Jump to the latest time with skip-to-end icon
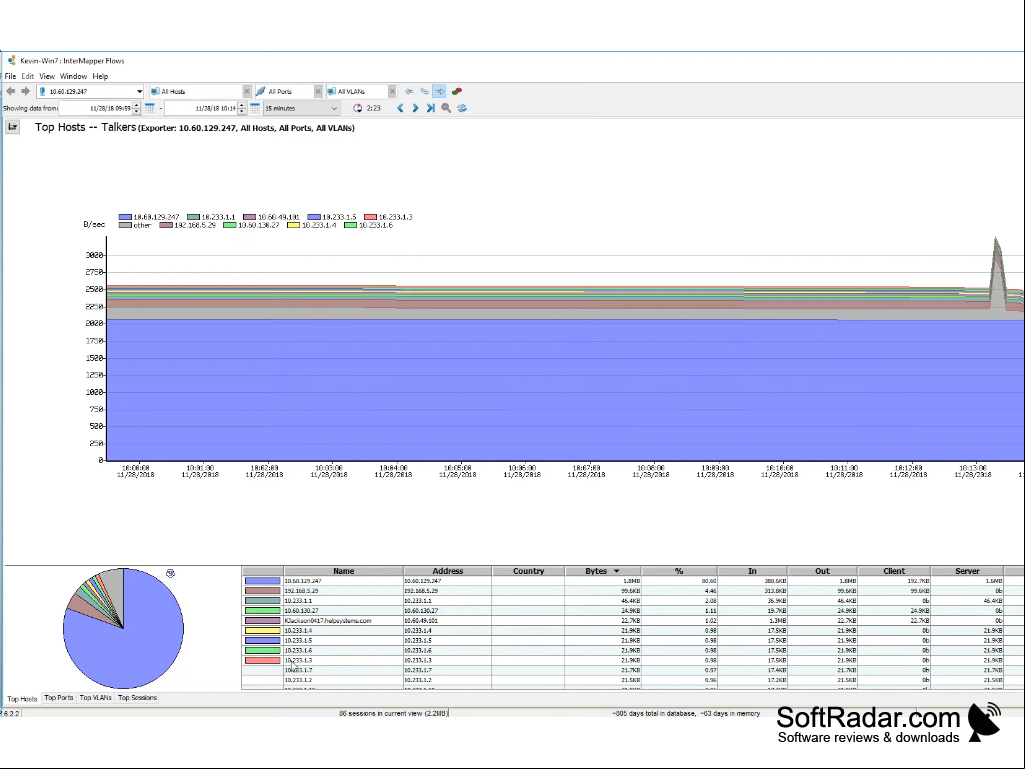 point(430,109)
